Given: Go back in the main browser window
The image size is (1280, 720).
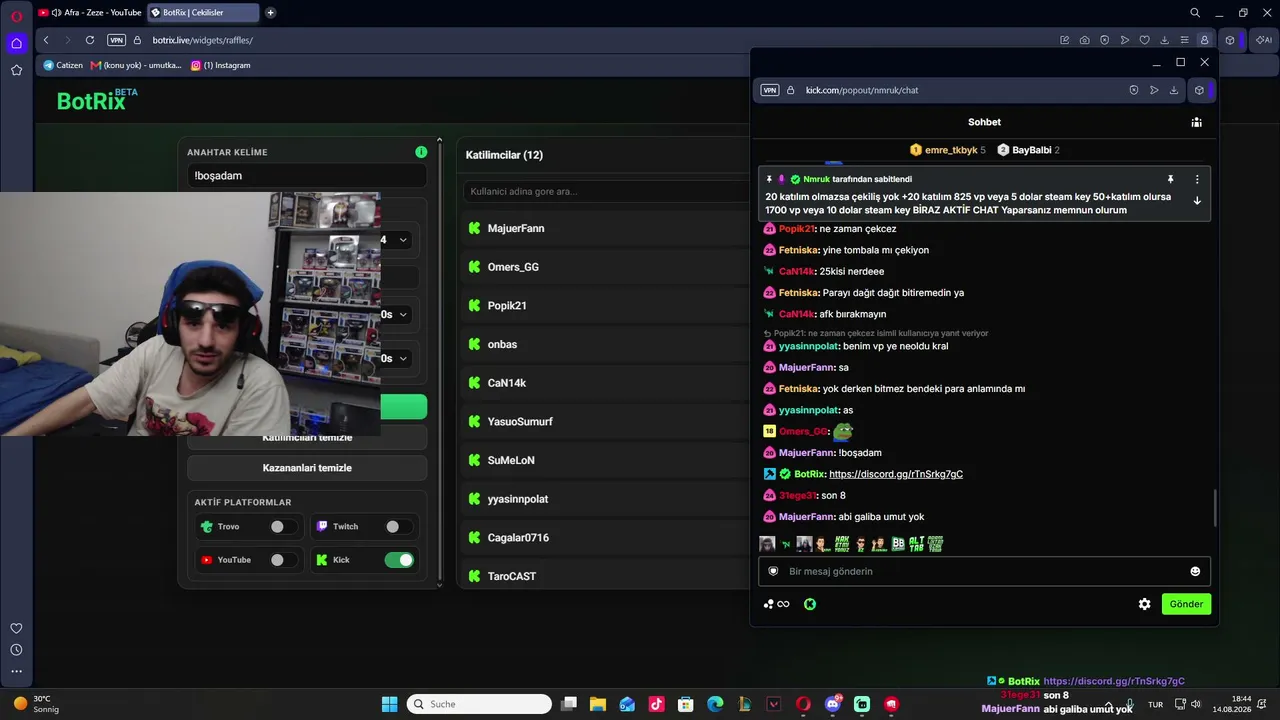Looking at the screenshot, I should [x=46, y=40].
